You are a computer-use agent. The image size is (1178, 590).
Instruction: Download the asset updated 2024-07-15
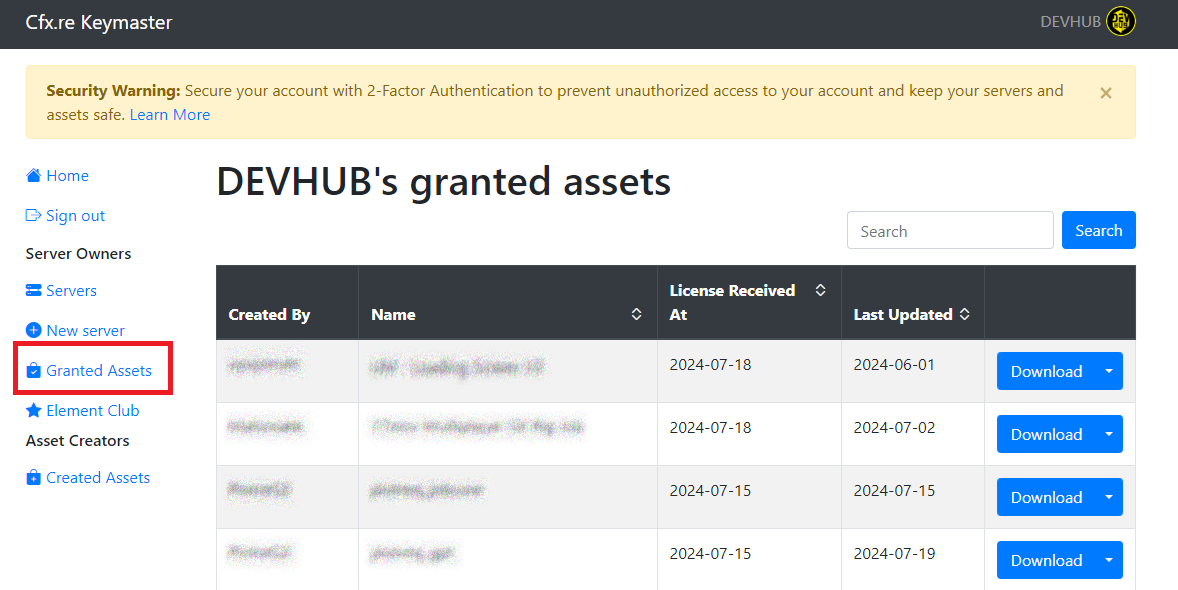1046,497
